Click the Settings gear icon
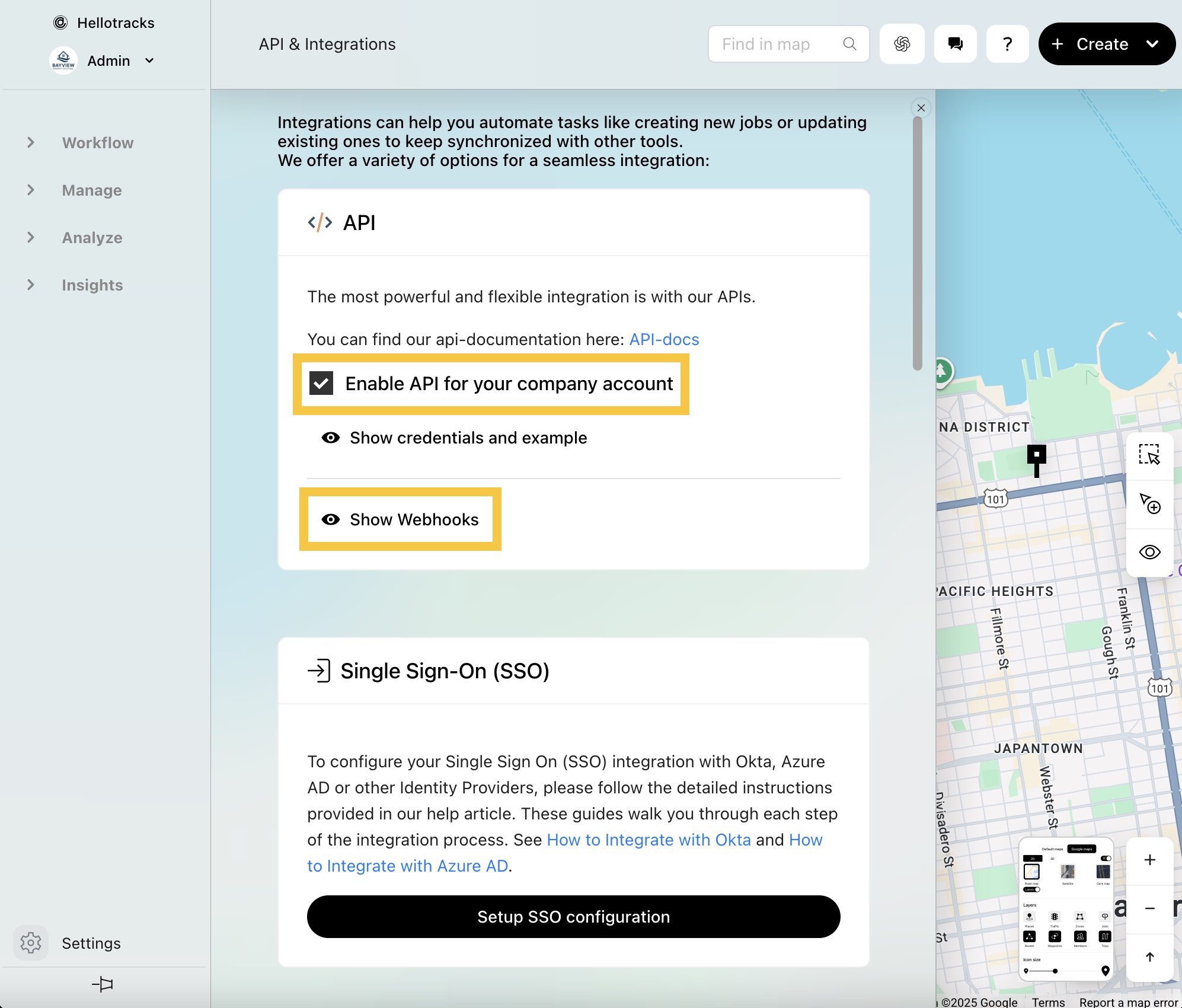This screenshot has height=1008, width=1182. [x=31, y=943]
